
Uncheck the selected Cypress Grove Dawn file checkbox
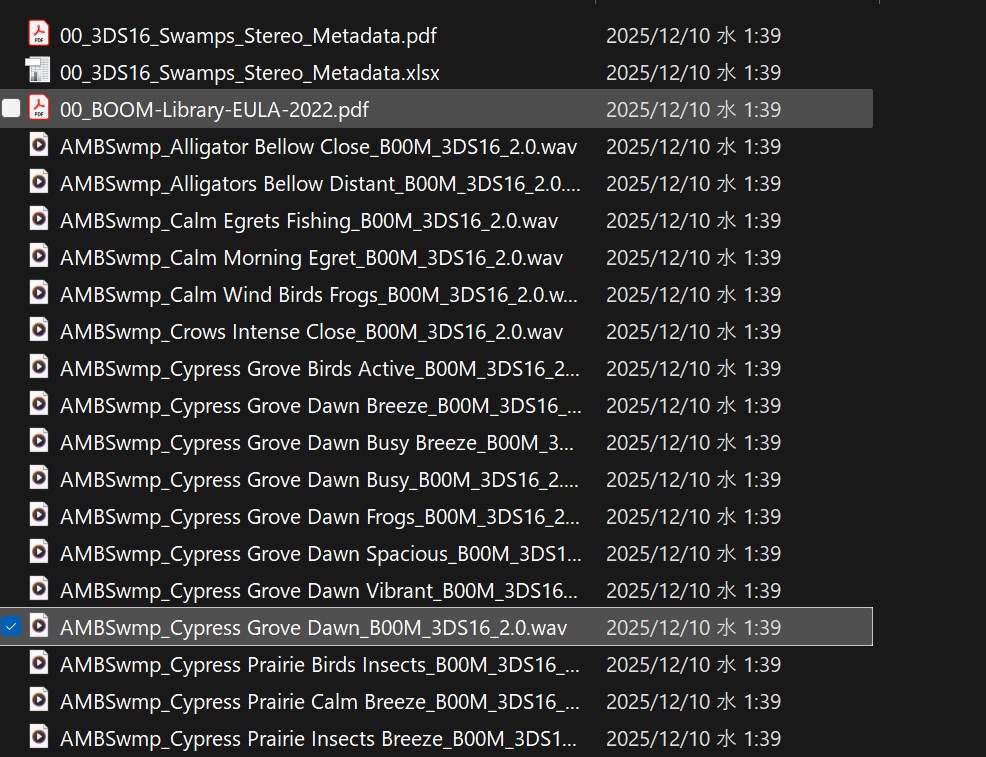tap(12, 627)
